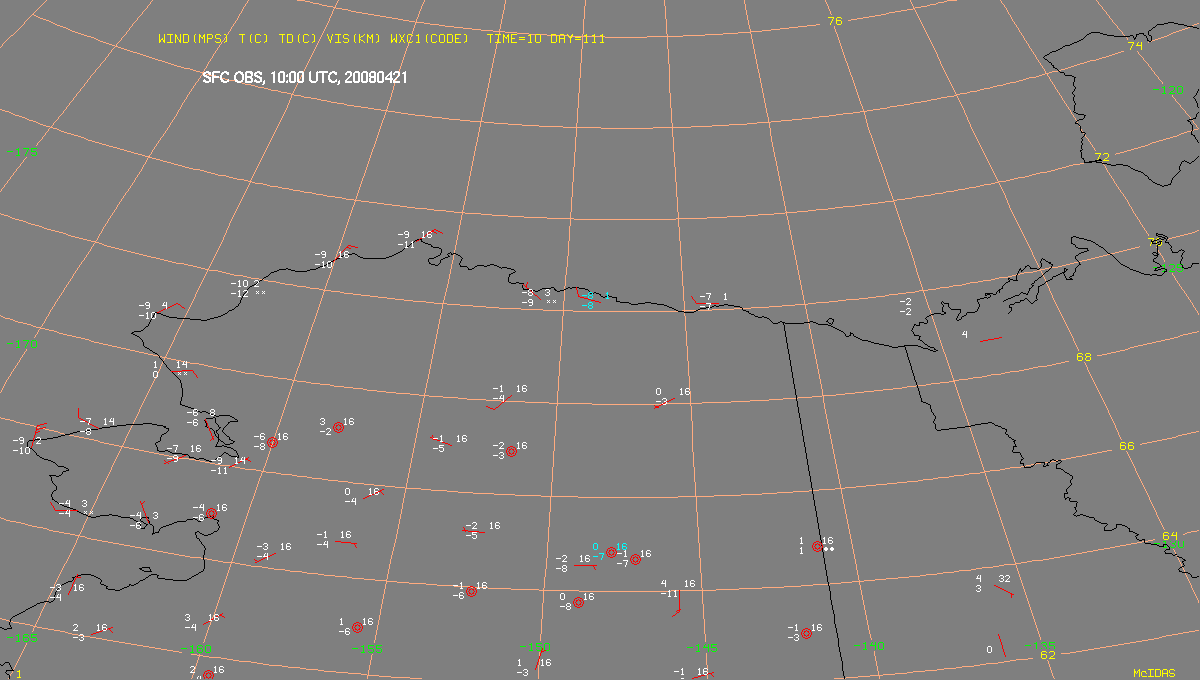Select the WXC1(CODE) header label

429,39
